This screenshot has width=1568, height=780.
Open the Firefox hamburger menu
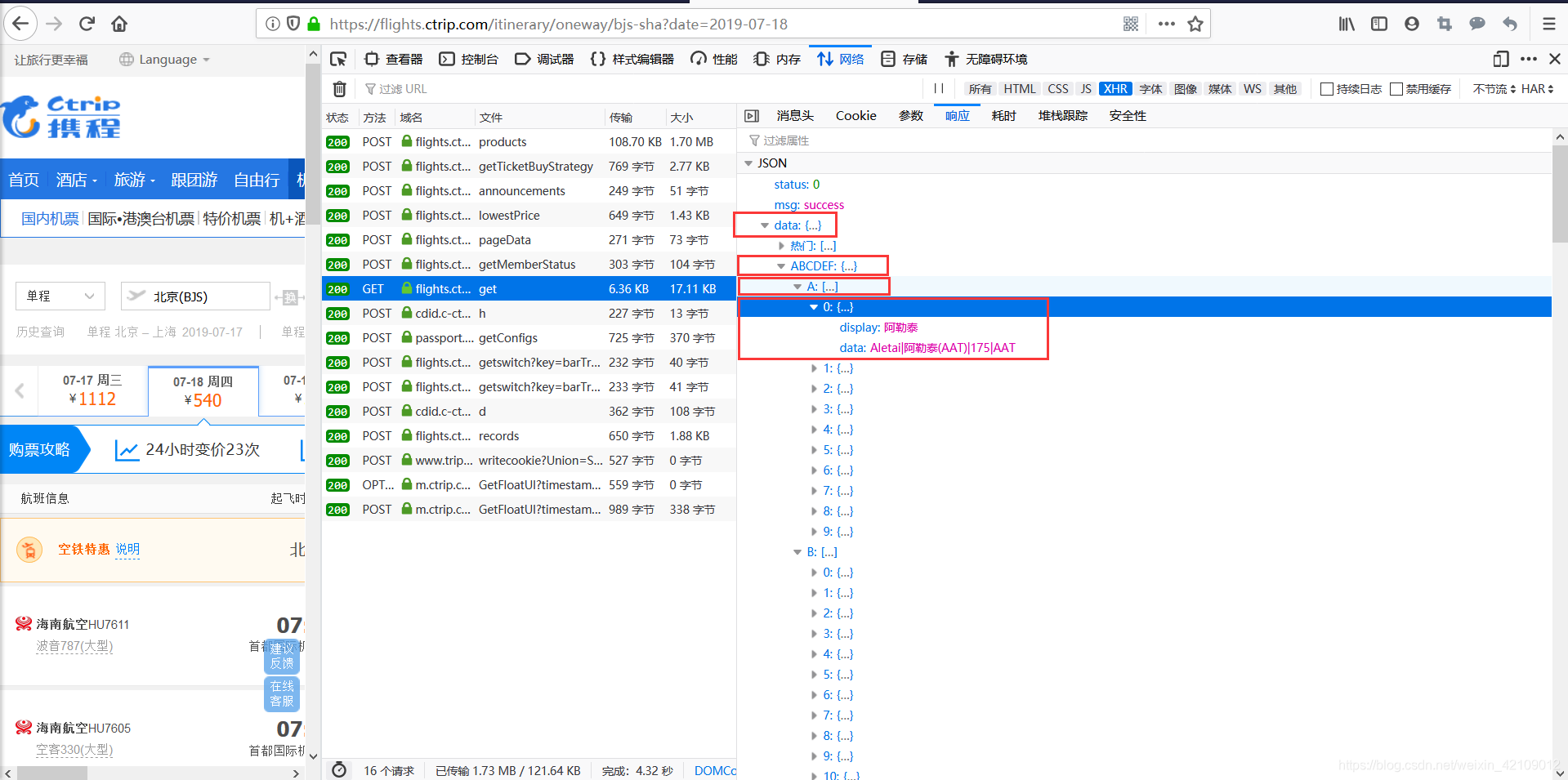tap(1548, 24)
